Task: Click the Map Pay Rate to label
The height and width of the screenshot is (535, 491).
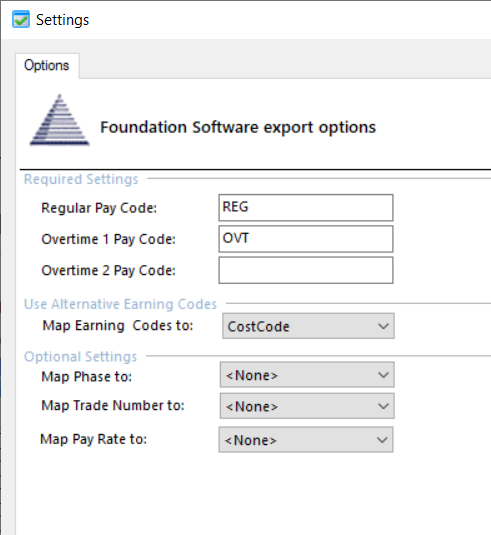Action: [93, 439]
